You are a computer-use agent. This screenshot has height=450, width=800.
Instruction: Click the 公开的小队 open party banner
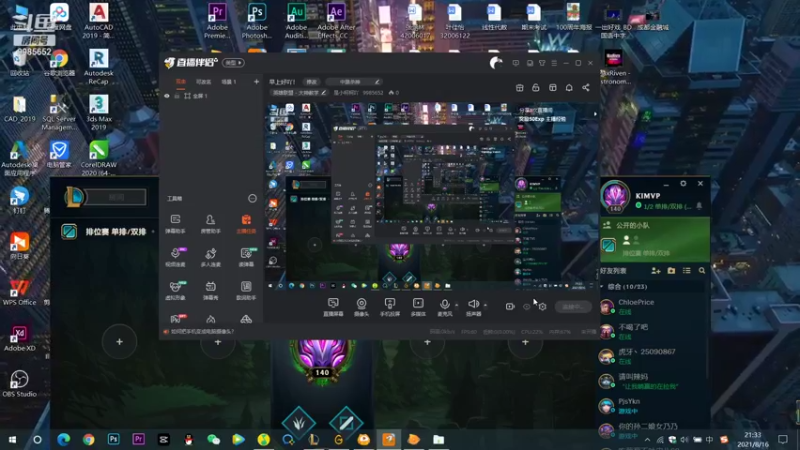point(655,239)
